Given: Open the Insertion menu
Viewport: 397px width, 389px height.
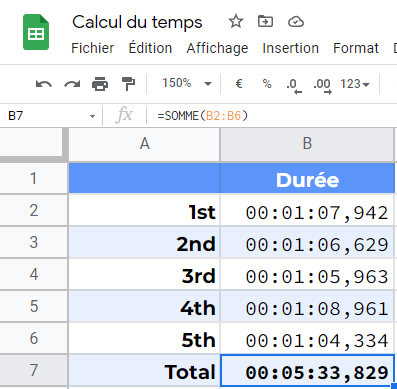Looking at the screenshot, I should coord(290,48).
